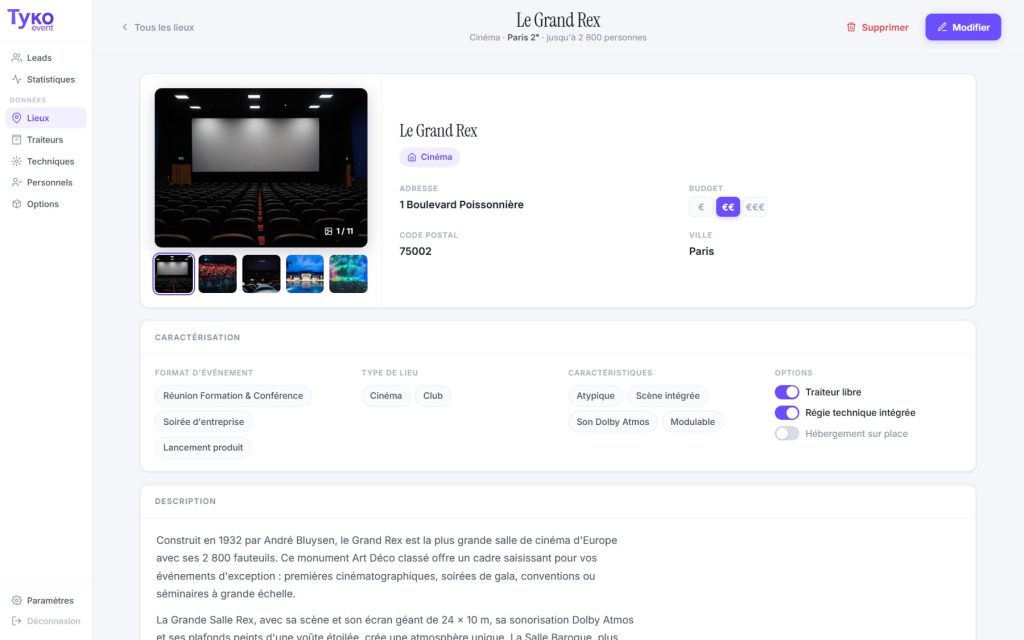Viewport: 1024px width, 640px height.
Task: Click Déconnexion to log out
Action: pos(46,621)
